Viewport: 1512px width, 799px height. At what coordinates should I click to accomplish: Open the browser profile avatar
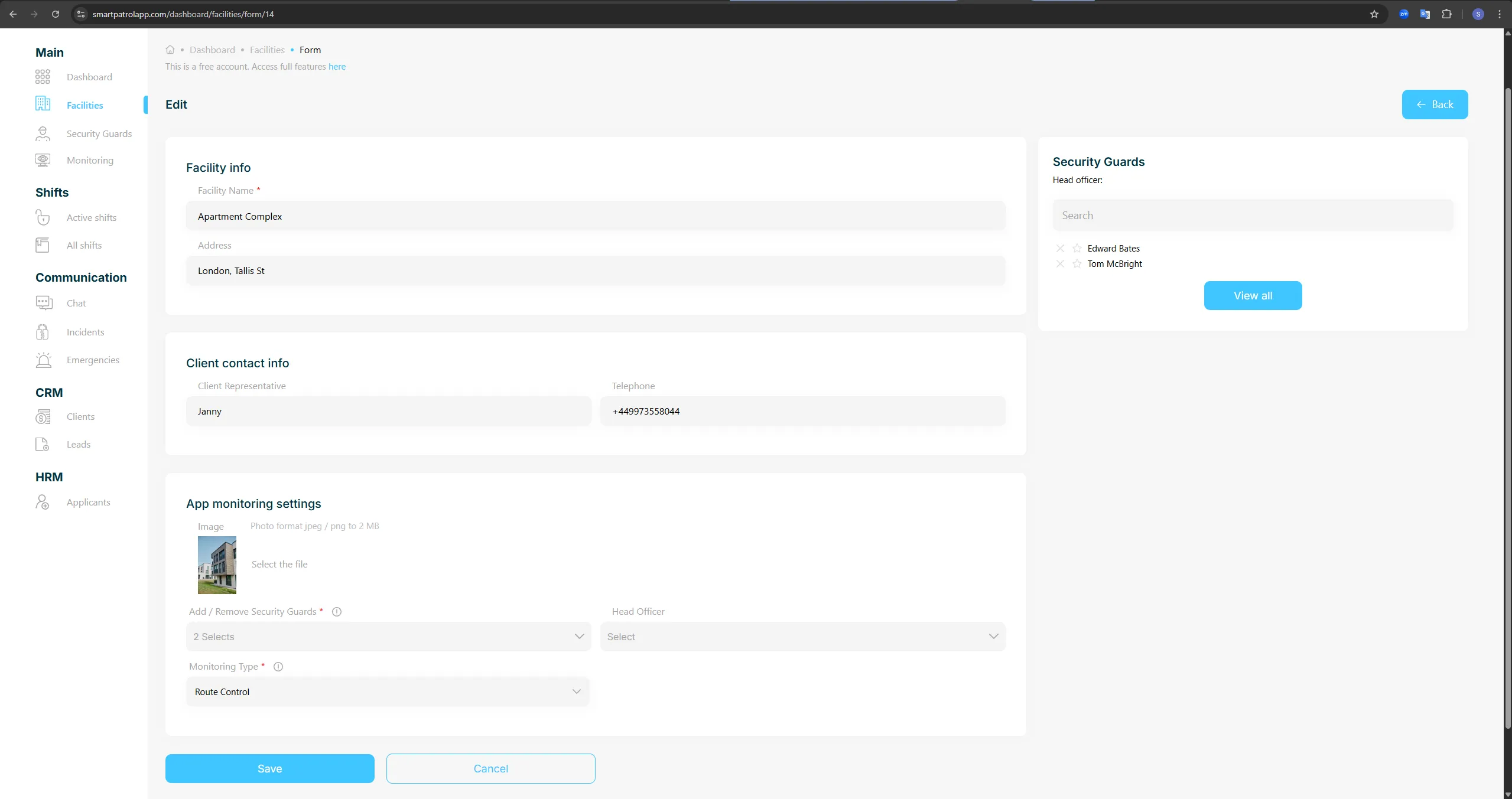pos(1478,14)
